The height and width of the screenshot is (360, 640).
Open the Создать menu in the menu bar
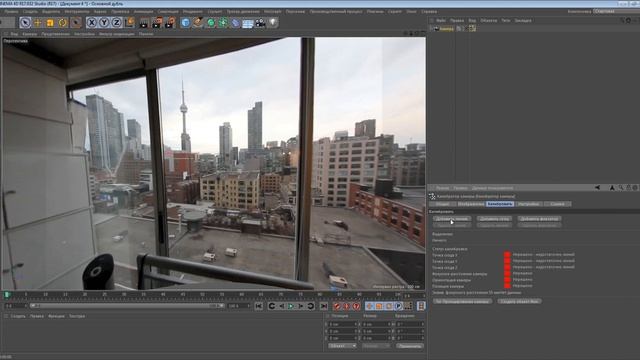click(30, 12)
